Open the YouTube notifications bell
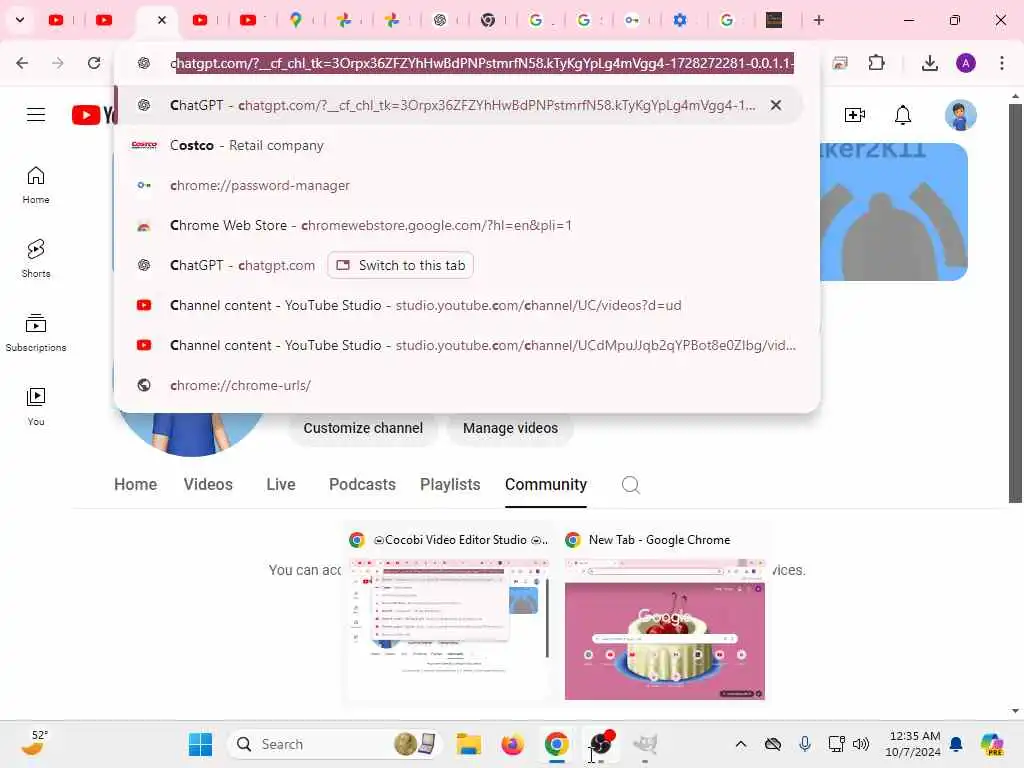Viewport: 1024px width, 768px height. coord(903,115)
